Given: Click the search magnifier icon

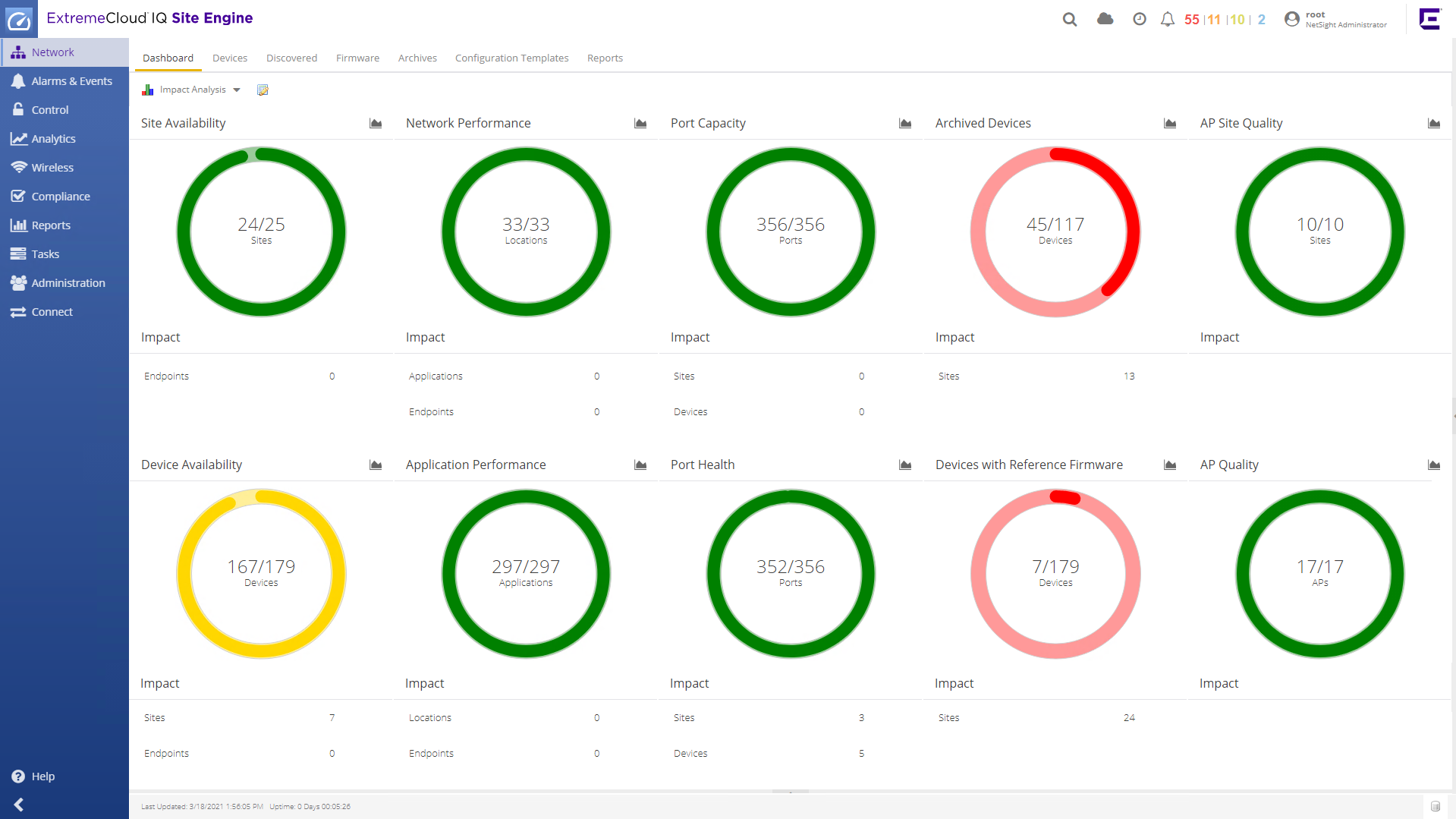Looking at the screenshot, I should coord(1070,20).
